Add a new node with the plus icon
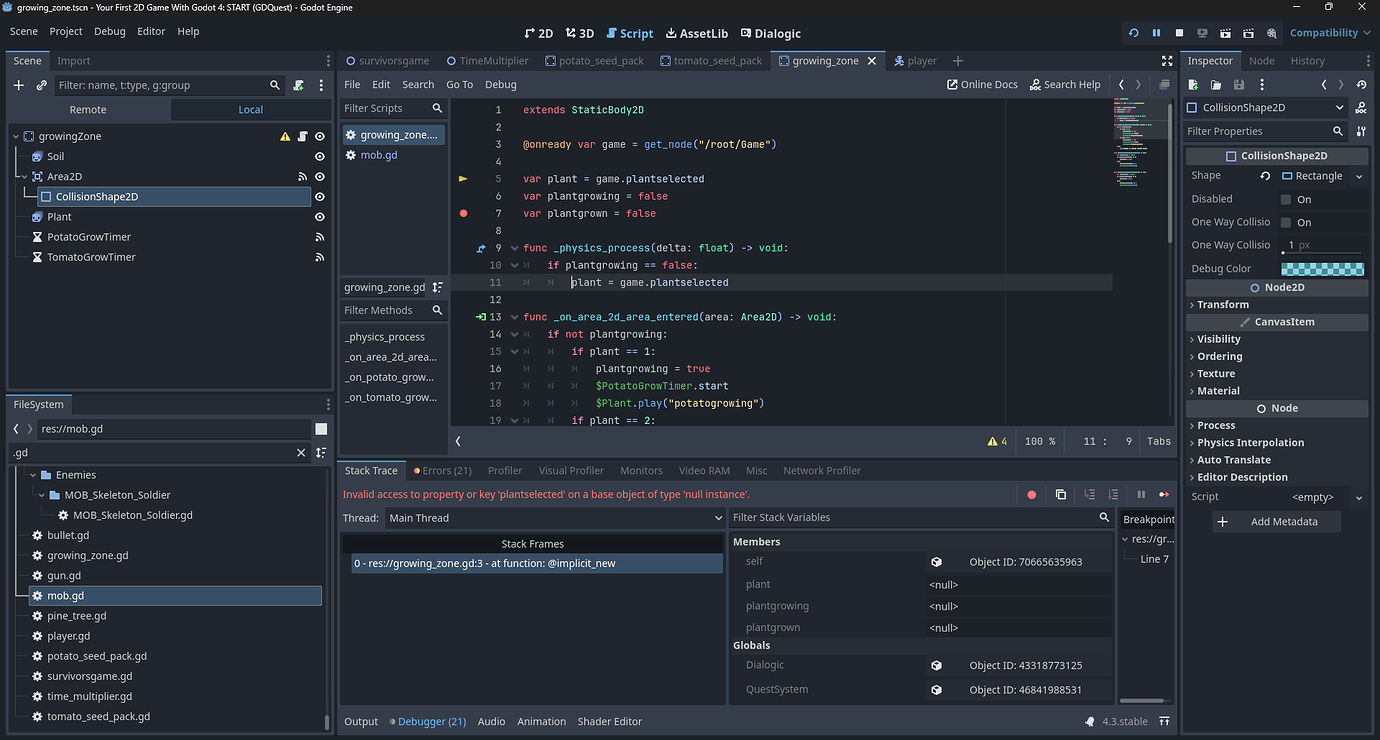1380x740 pixels. 17,85
